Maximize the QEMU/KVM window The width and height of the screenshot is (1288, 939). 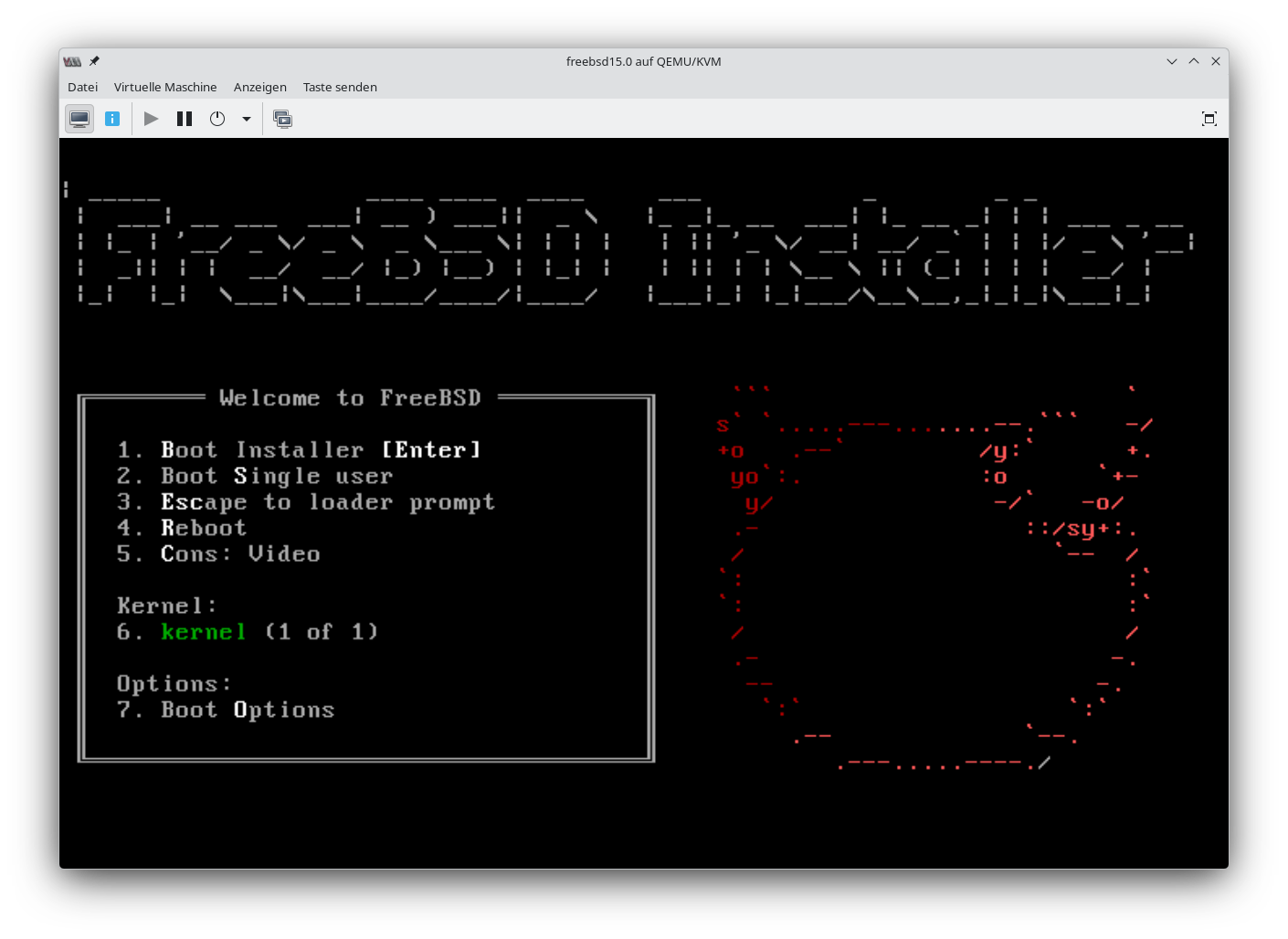click(1193, 61)
